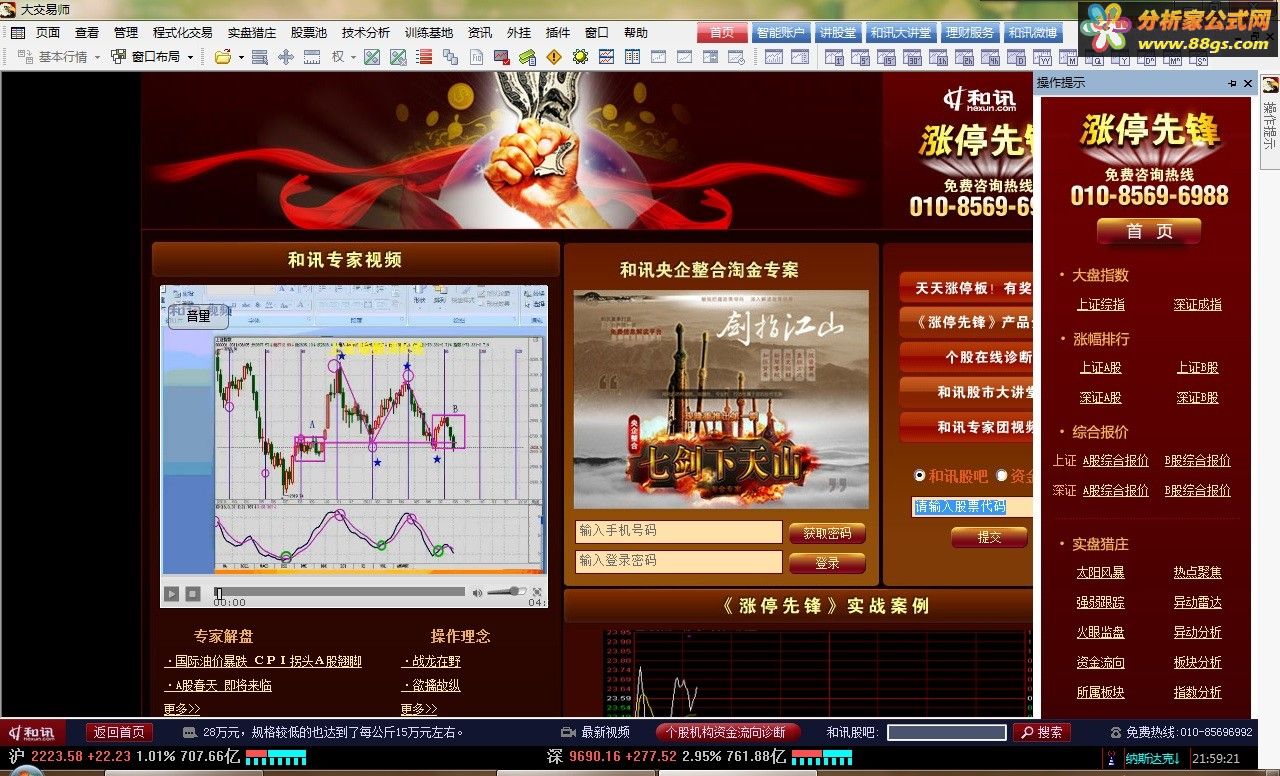
Task: Select the 30-minute period chart icon
Action: click(912, 58)
